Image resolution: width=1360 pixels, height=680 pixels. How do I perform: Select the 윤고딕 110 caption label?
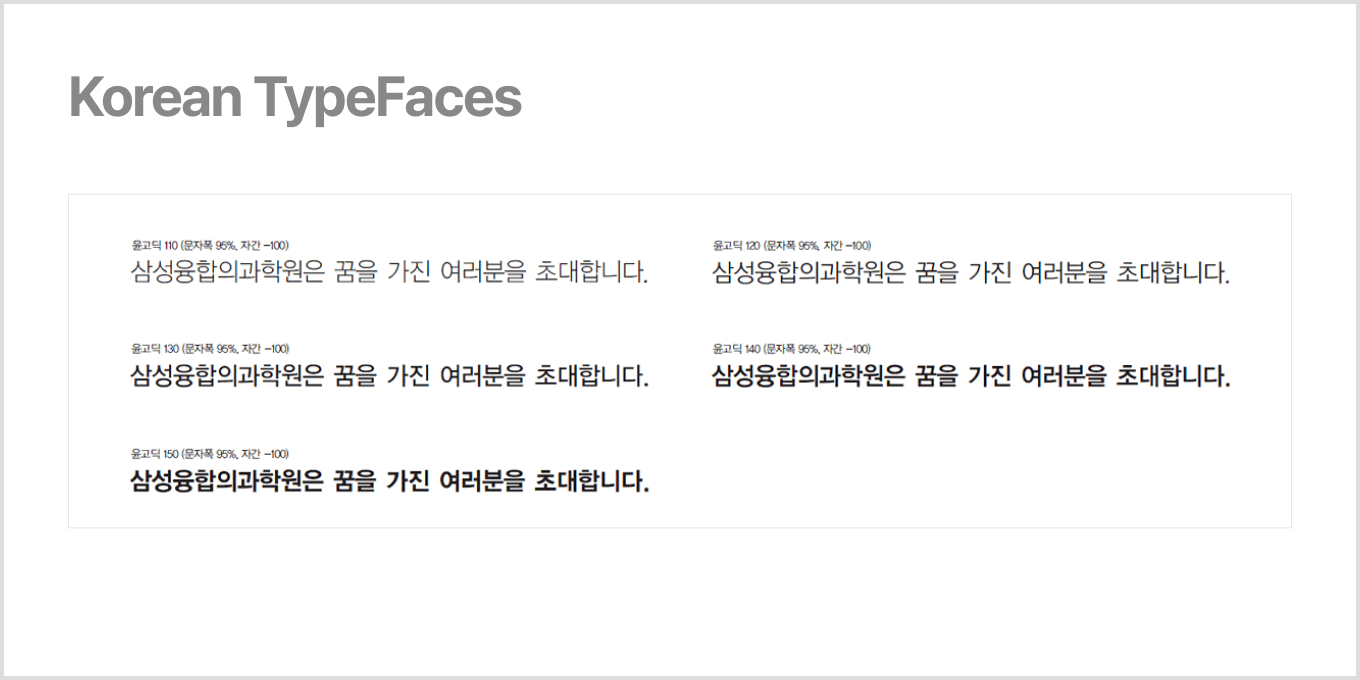(210, 245)
